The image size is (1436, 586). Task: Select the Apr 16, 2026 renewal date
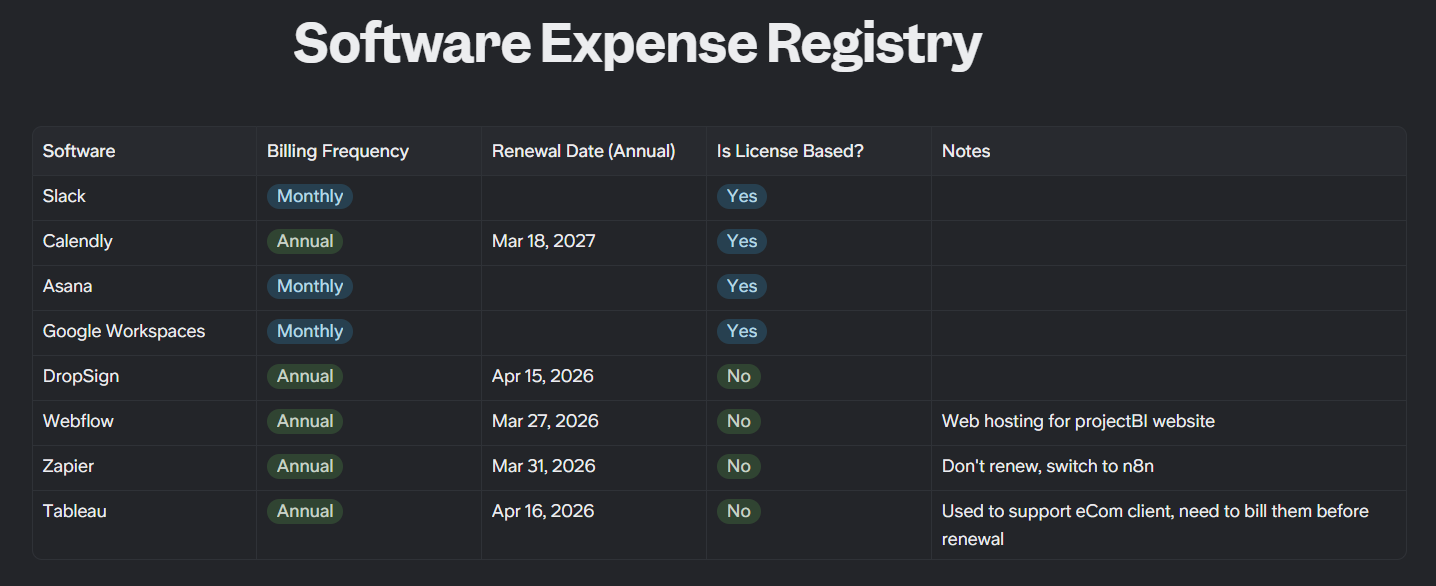click(x=543, y=511)
